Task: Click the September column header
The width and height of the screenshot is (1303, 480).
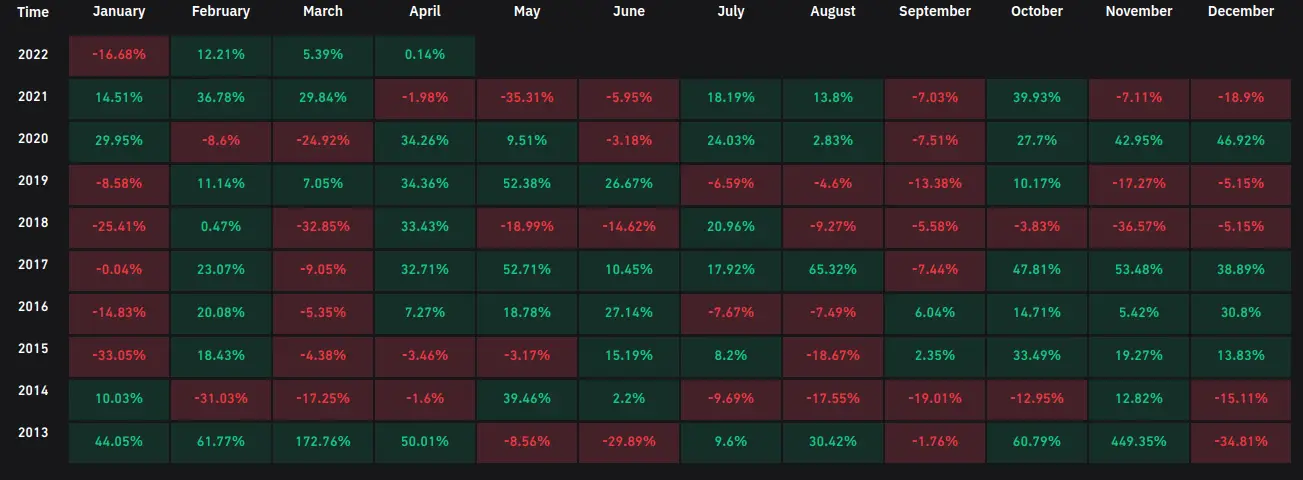Action: click(934, 12)
